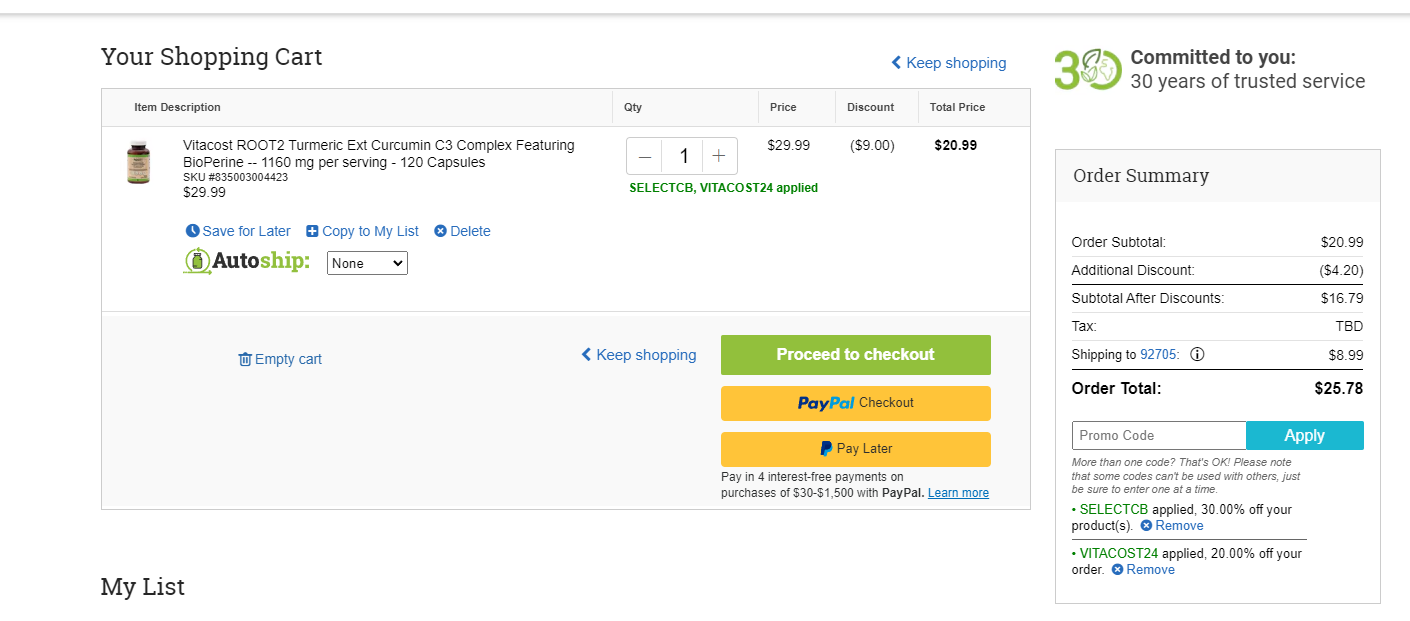This screenshot has width=1410, height=621.
Task: Remove the VITACOST24 promo code
Action: tap(1143, 569)
